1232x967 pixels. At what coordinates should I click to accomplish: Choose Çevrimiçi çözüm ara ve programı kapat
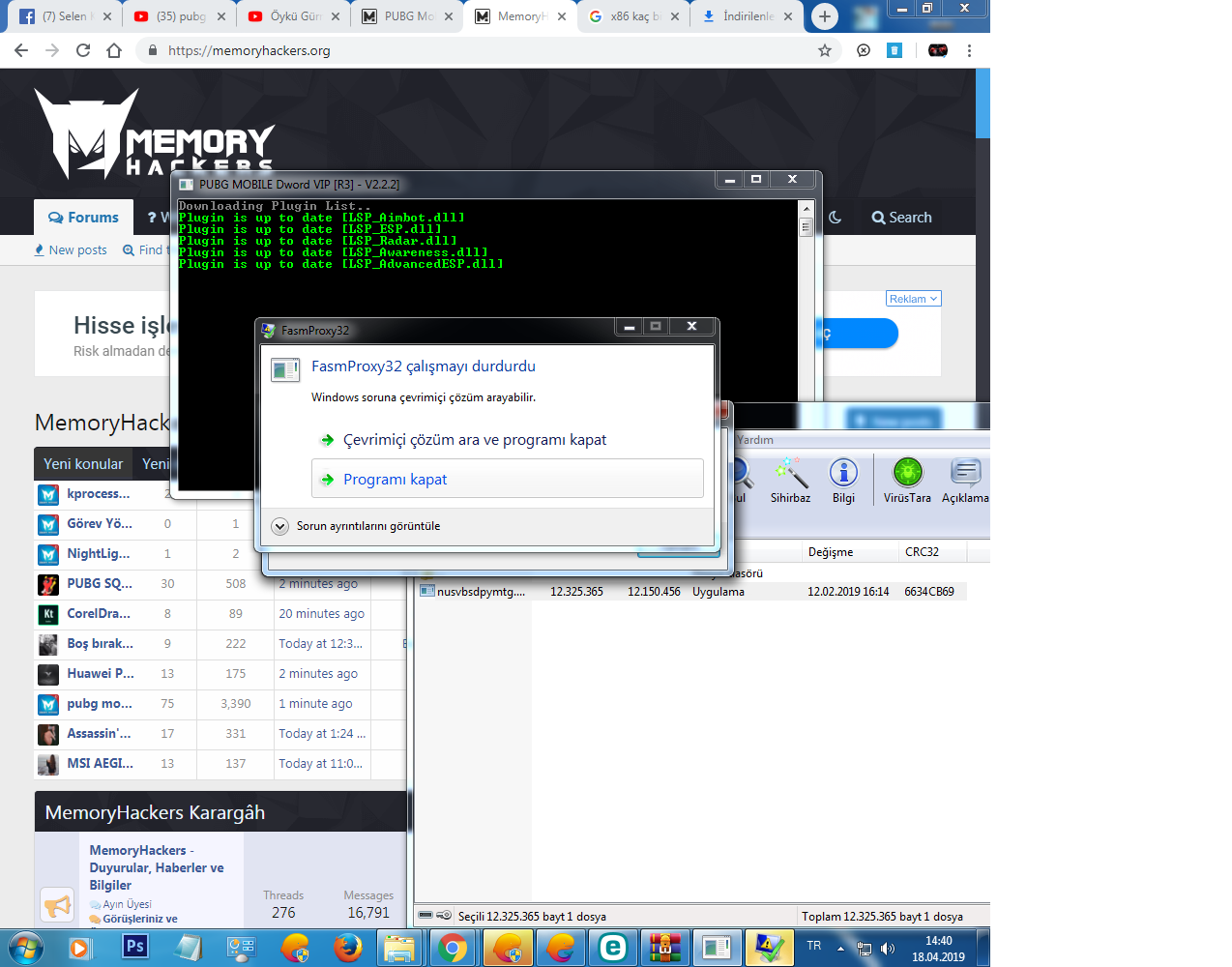pos(475,440)
